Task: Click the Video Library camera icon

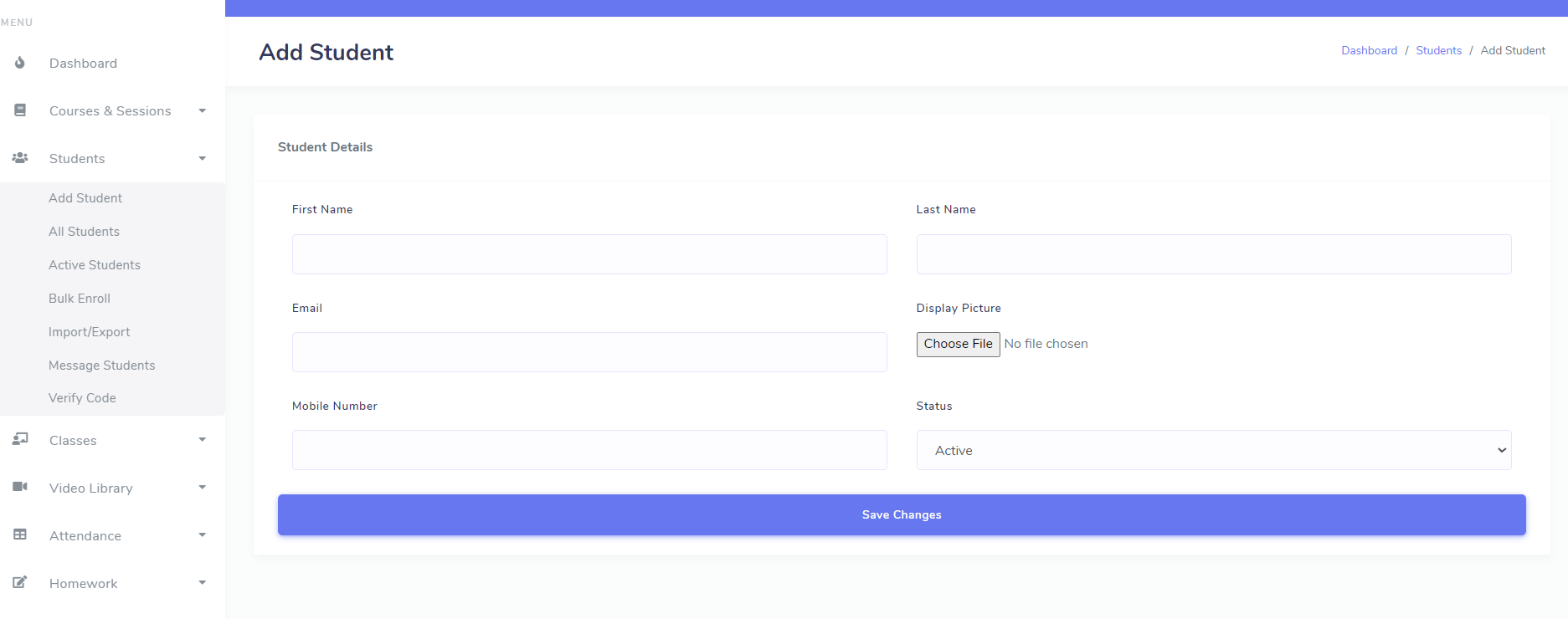Action: (20, 487)
